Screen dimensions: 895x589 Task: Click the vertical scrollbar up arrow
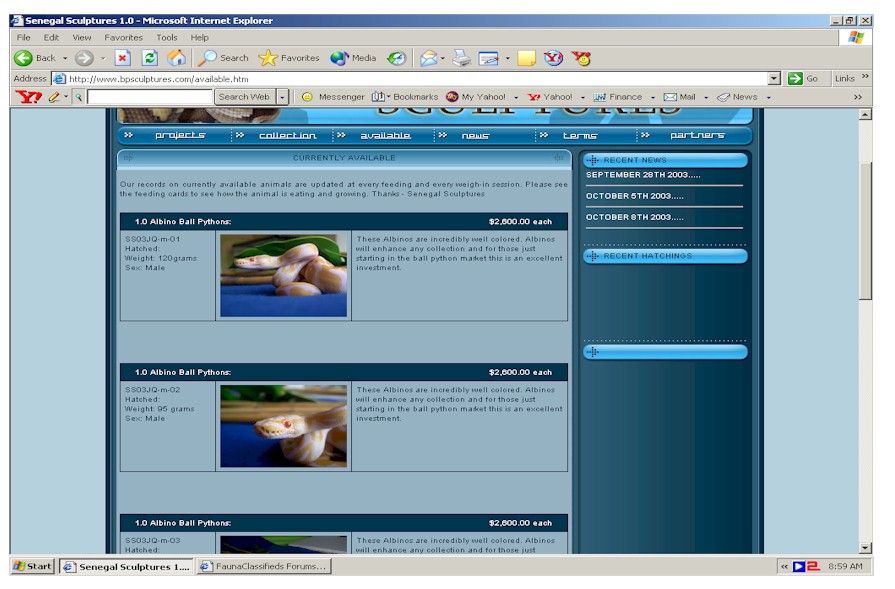point(865,115)
